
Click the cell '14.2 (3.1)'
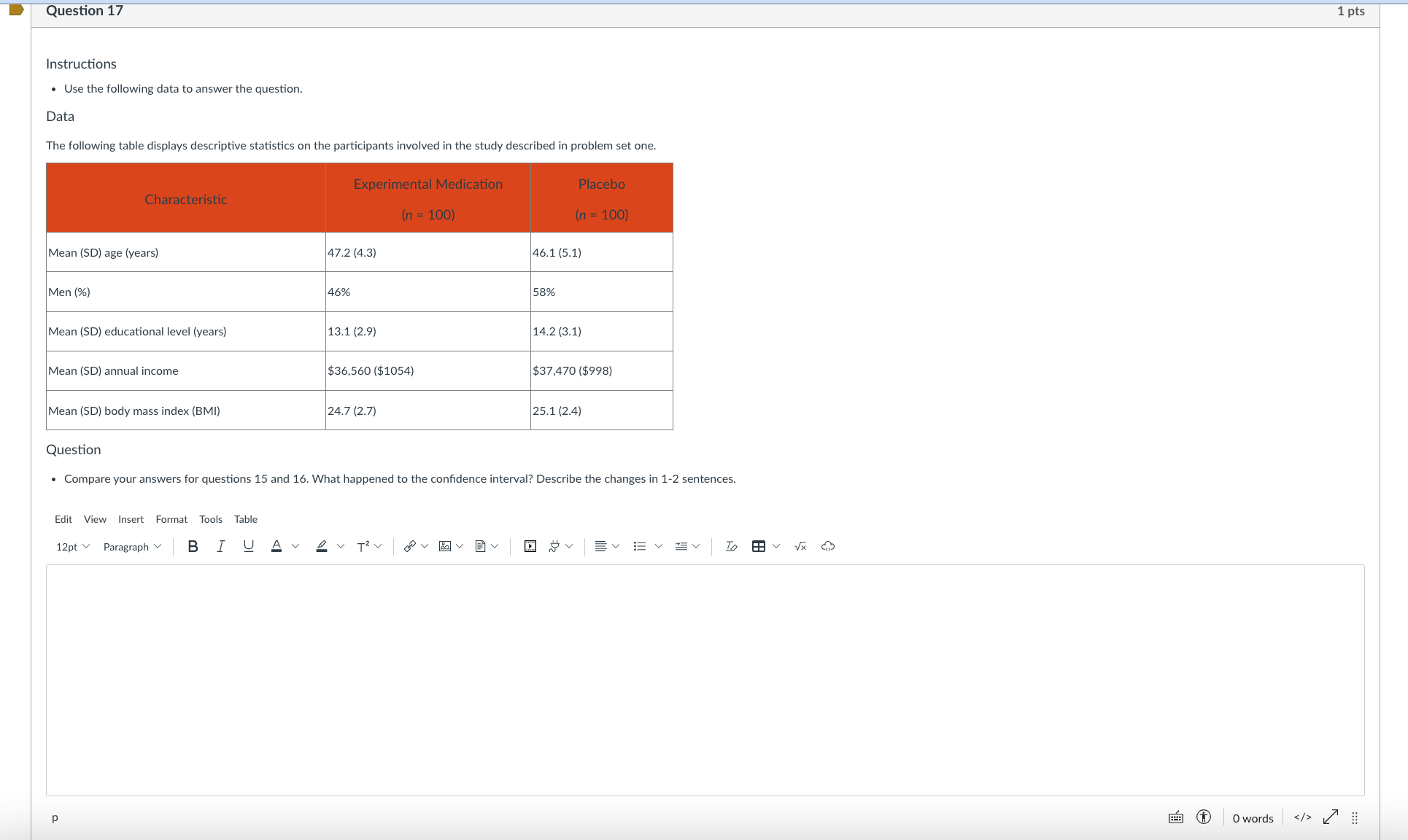coord(601,331)
